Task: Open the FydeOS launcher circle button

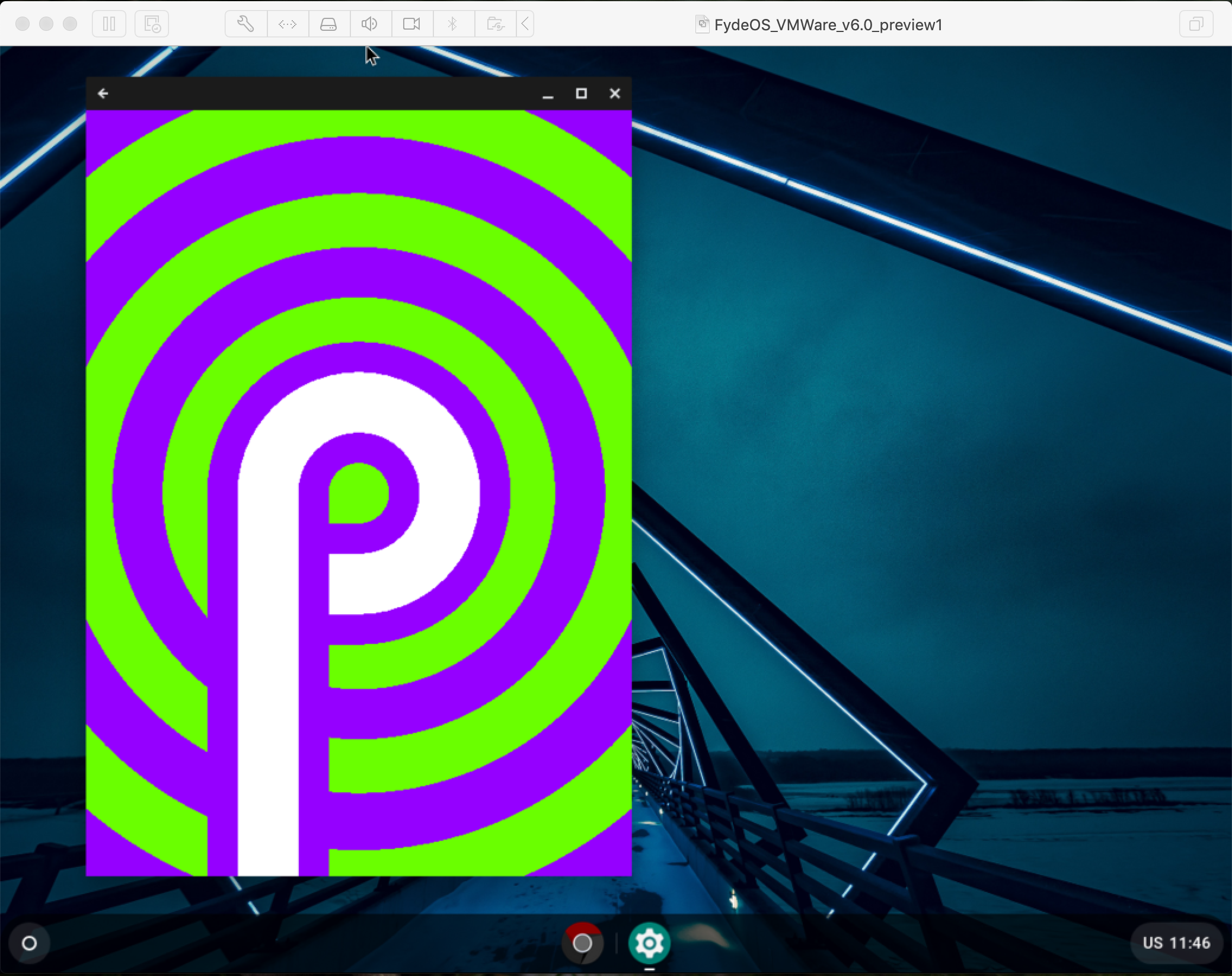Action: 29,943
